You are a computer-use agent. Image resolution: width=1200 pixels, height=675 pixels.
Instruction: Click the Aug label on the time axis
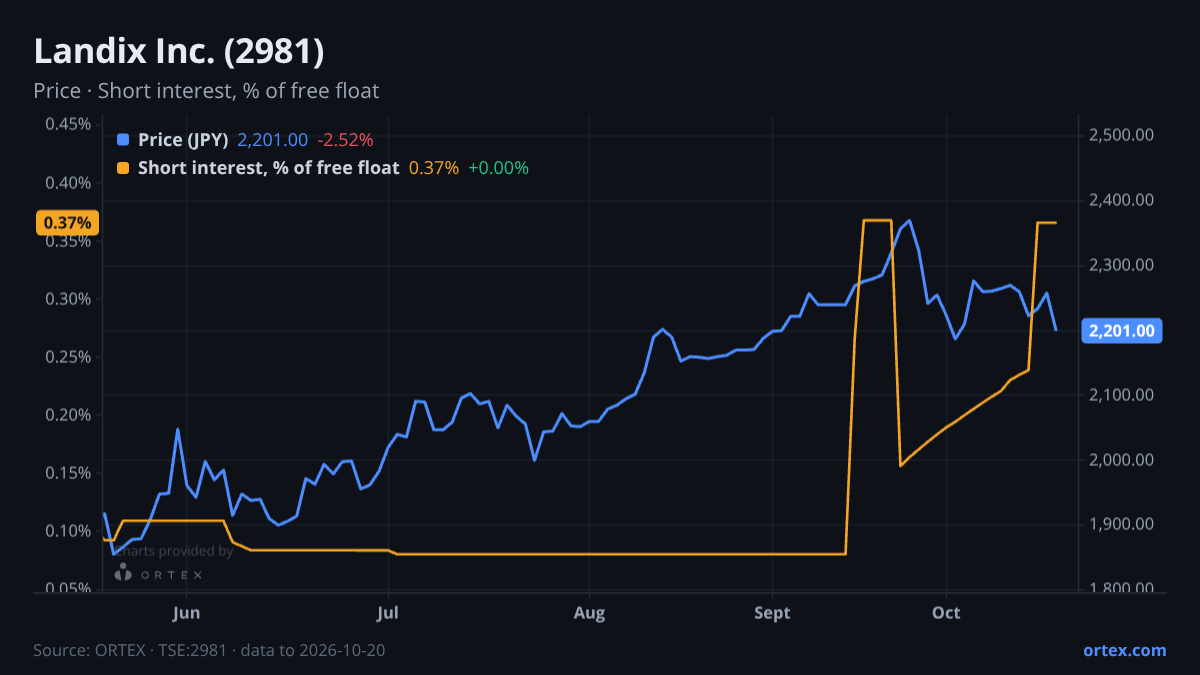coord(590,612)
